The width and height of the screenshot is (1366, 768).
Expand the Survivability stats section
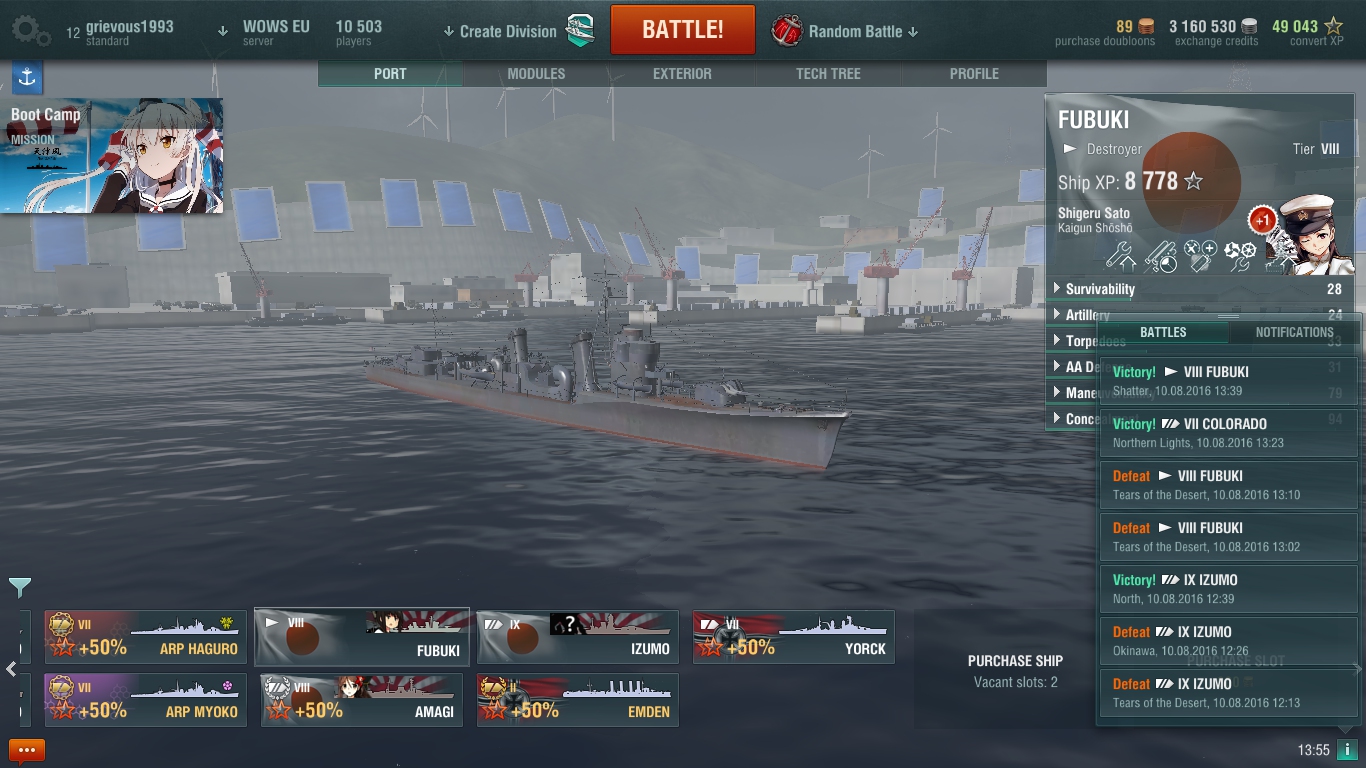click(1197, 289)
